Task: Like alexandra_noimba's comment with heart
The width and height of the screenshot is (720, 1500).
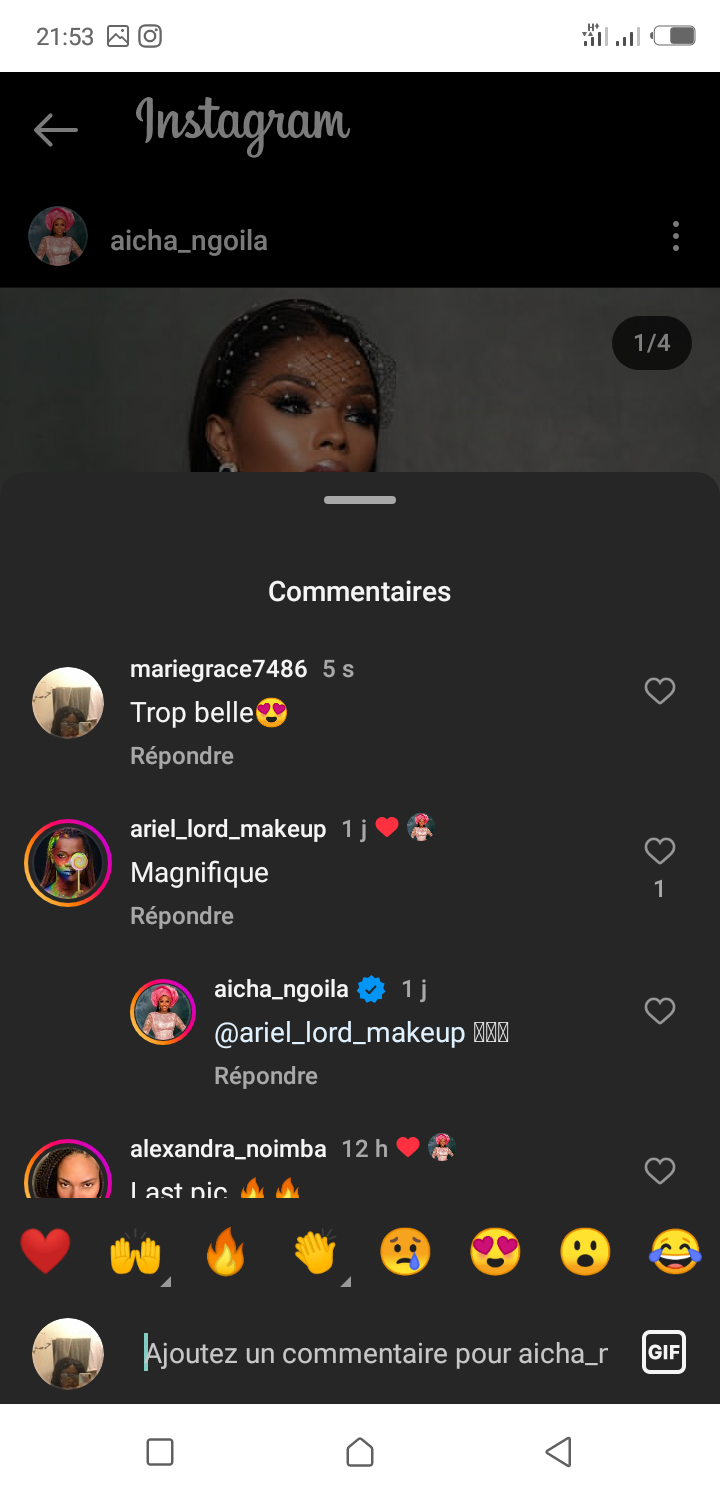Action: point(659,1171)
